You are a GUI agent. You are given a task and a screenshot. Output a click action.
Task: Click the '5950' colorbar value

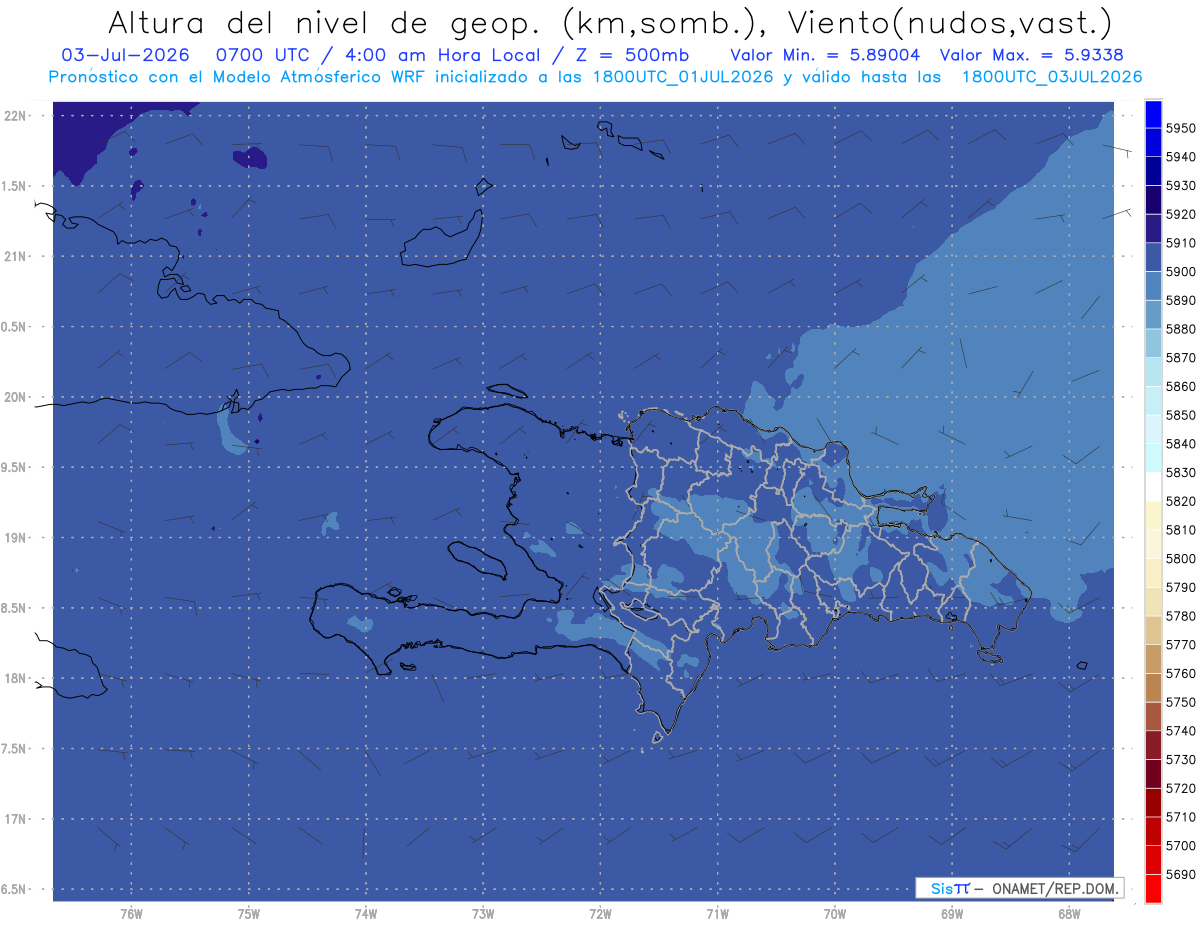[x=1180, y=128]
